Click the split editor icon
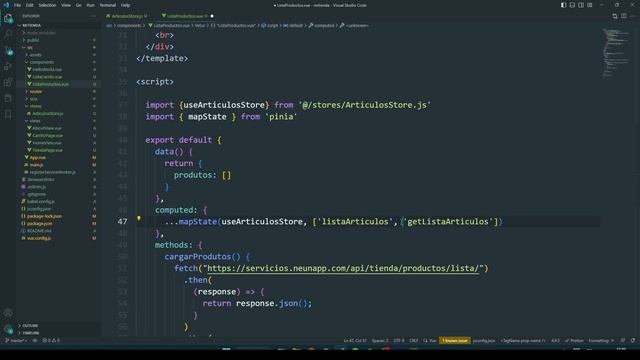The height and width of the screenshot is (360, 640). point(624,16)
